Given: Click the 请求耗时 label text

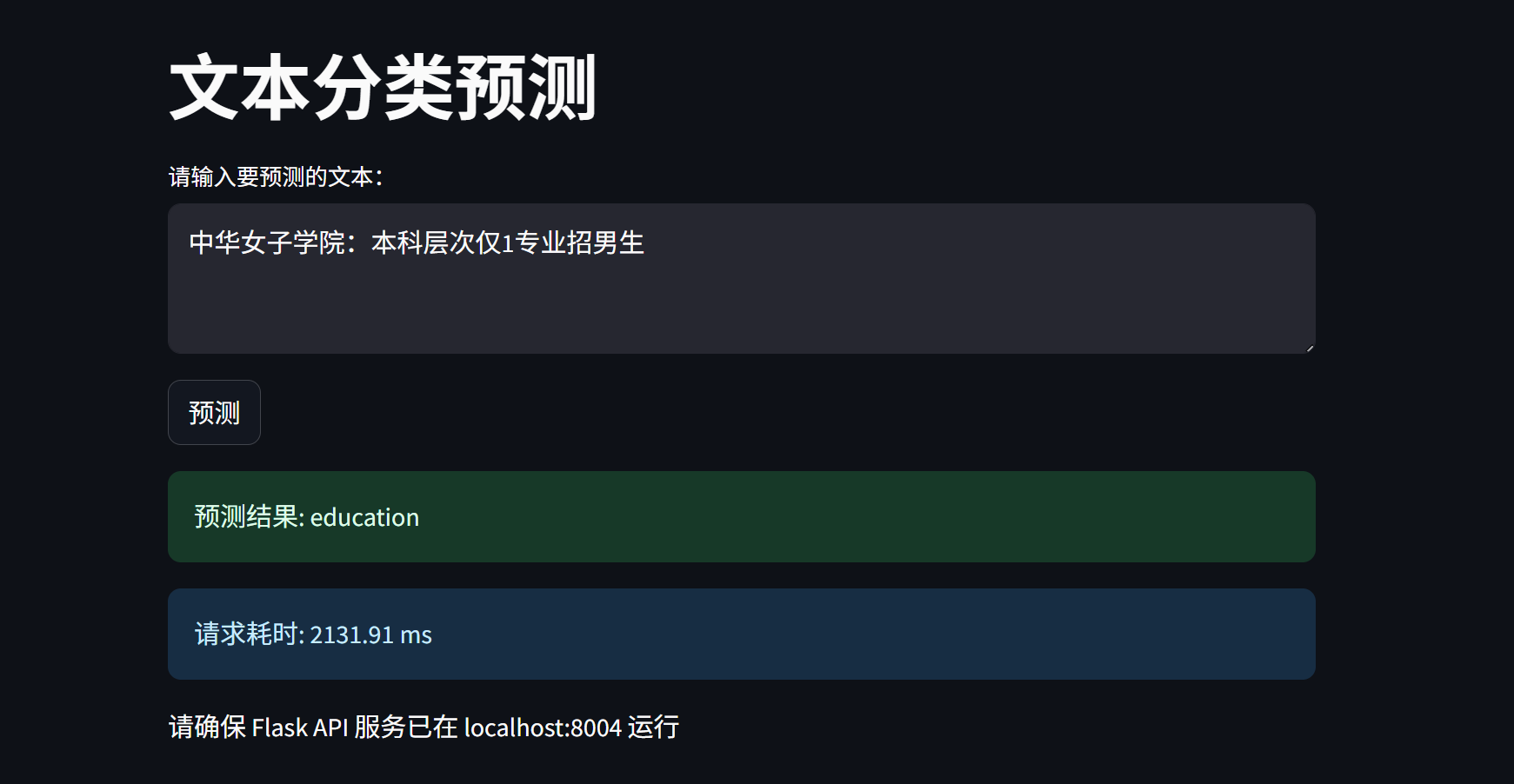Looking at the screenshot, I should tap(246, 635).
